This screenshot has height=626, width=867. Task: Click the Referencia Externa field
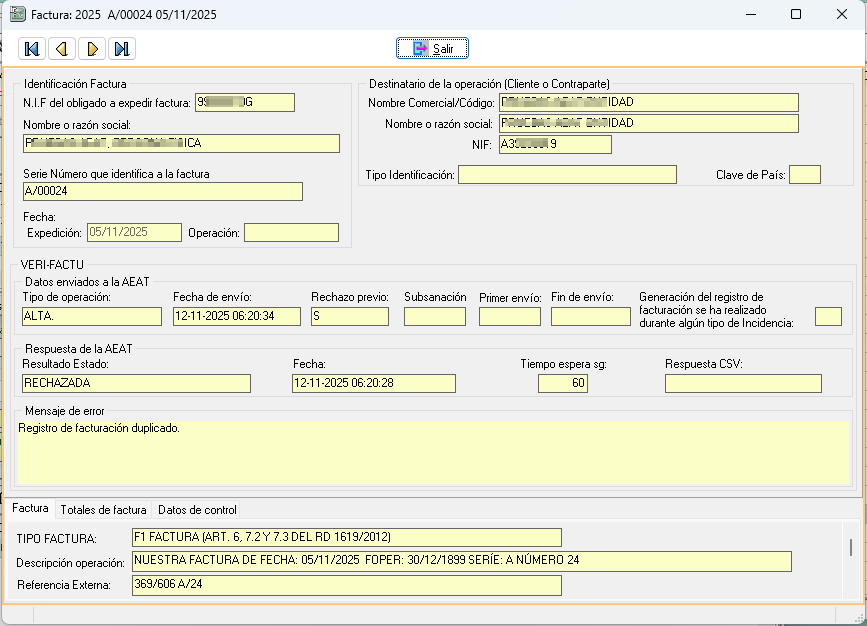tap(346, 585)
